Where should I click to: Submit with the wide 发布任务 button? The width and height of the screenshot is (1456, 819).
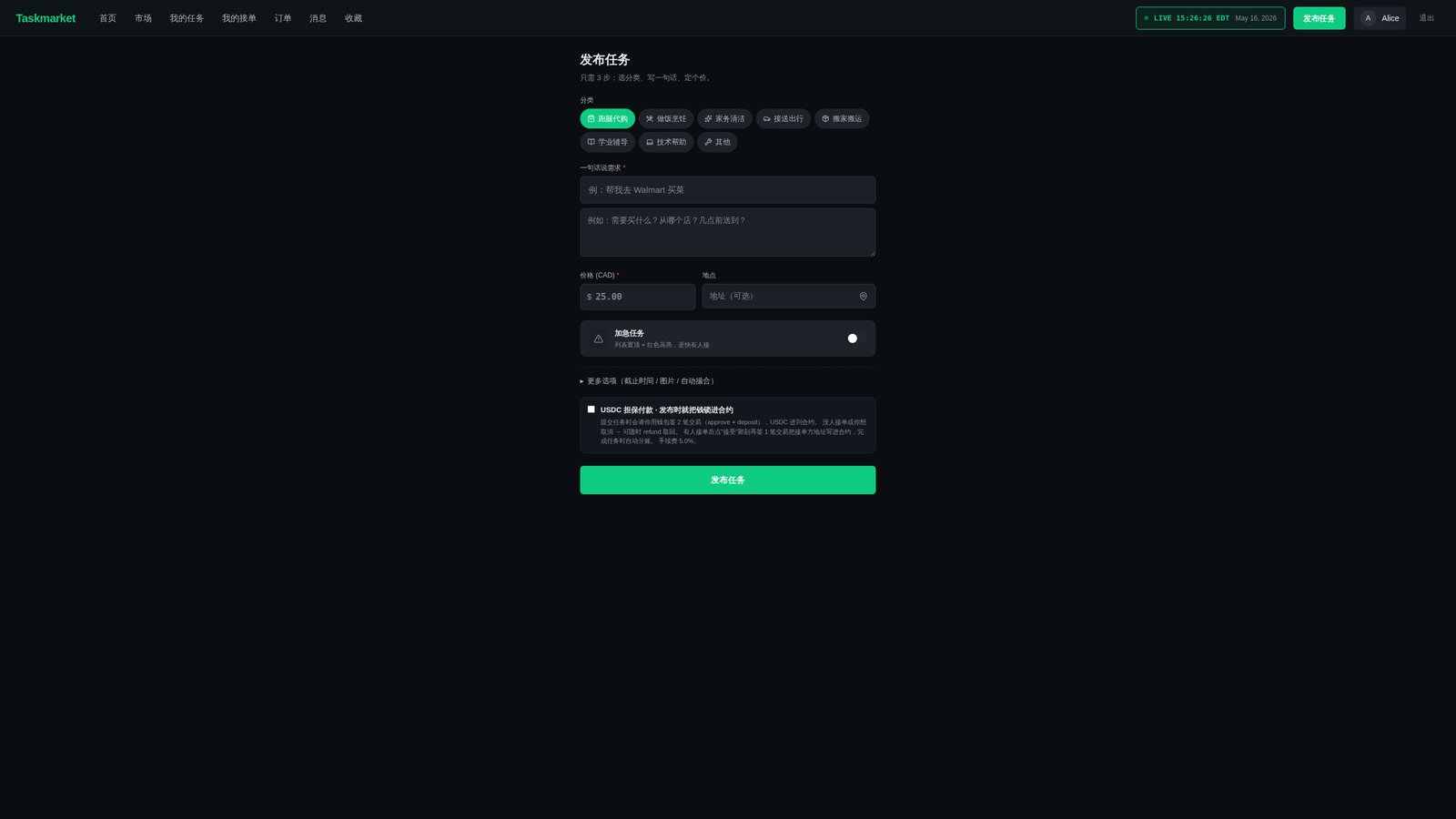point(727,480)
